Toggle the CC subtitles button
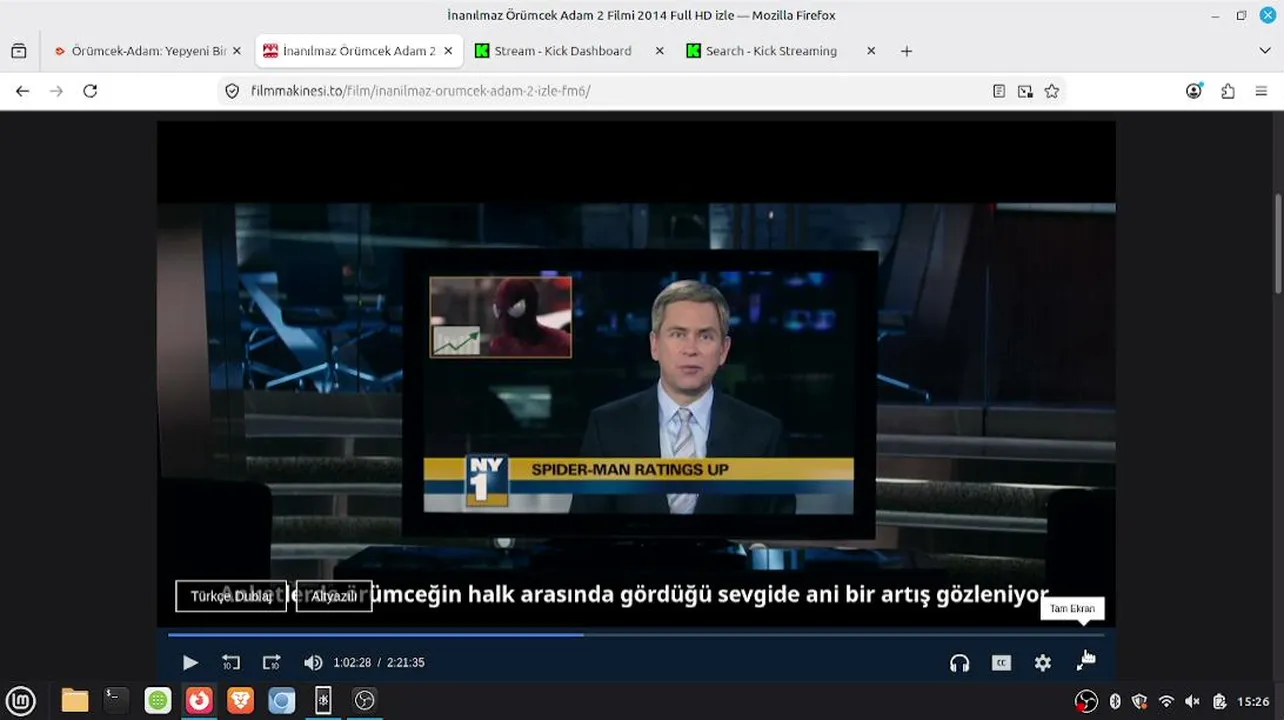 coord(1001,662)
